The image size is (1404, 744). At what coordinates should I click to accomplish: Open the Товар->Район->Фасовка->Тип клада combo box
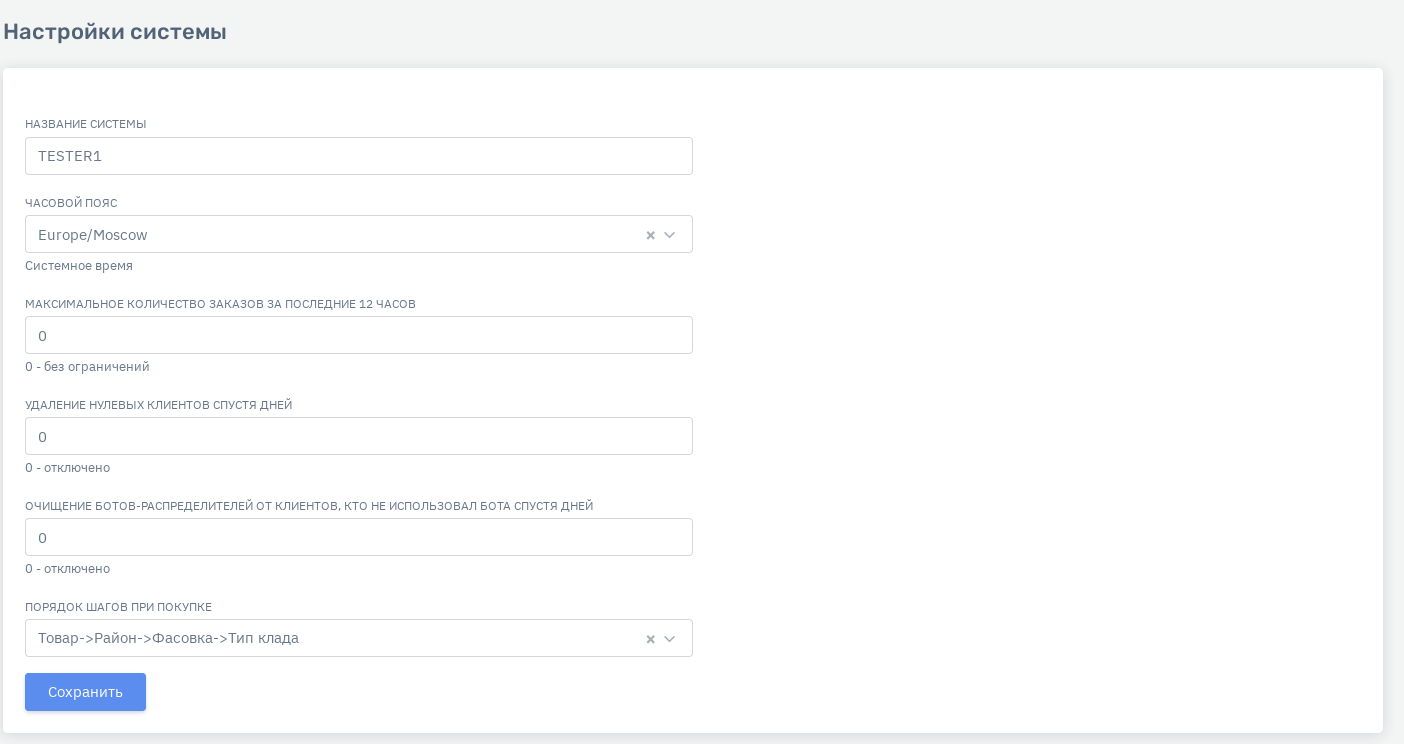click(x=330, y=638)
